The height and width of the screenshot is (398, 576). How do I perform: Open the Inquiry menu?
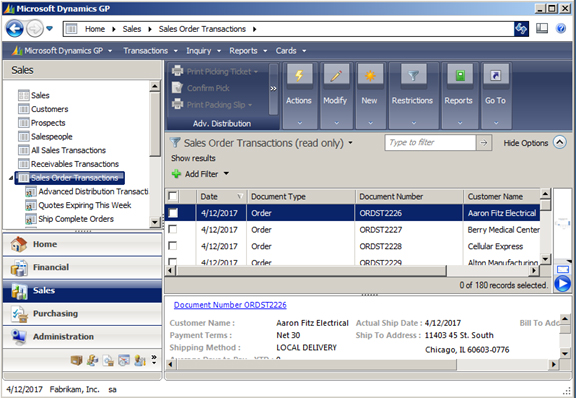pyautogui.click(x=203, y=51)
